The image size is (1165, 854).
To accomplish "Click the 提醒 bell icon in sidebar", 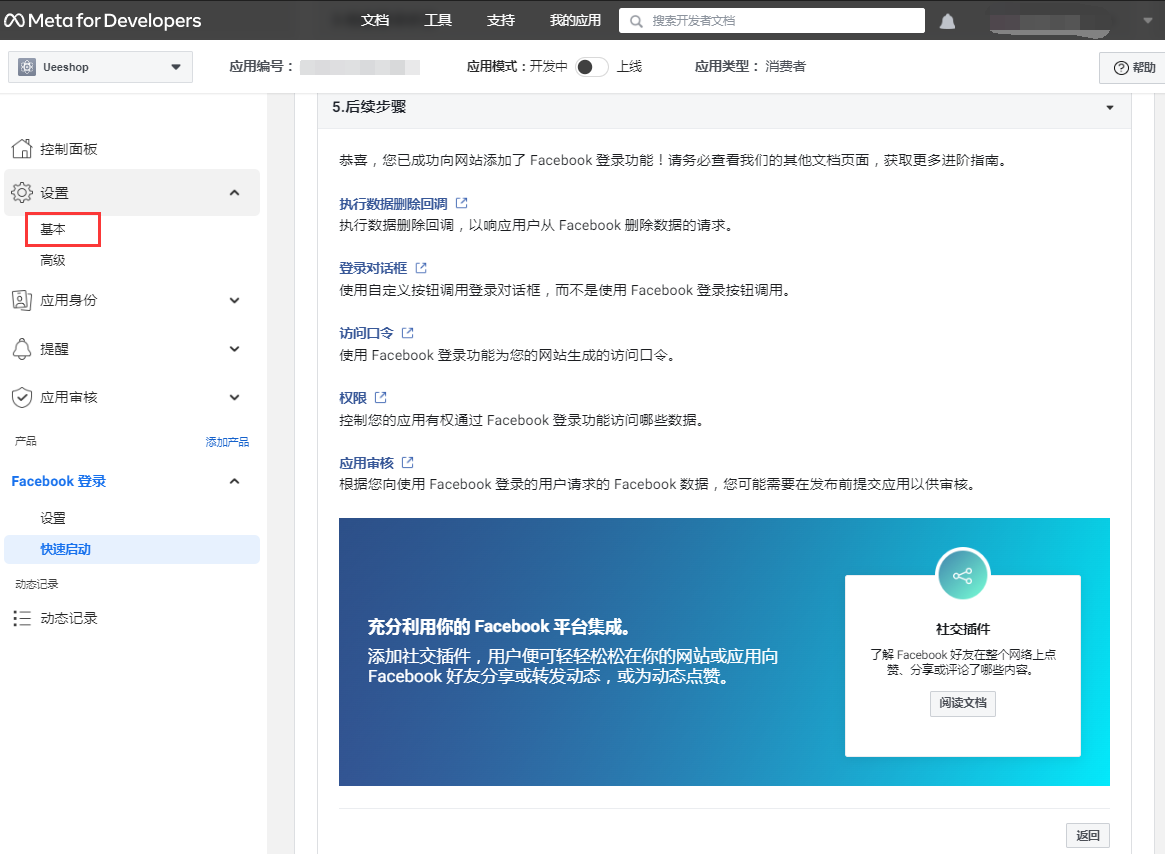I will 22,349.
